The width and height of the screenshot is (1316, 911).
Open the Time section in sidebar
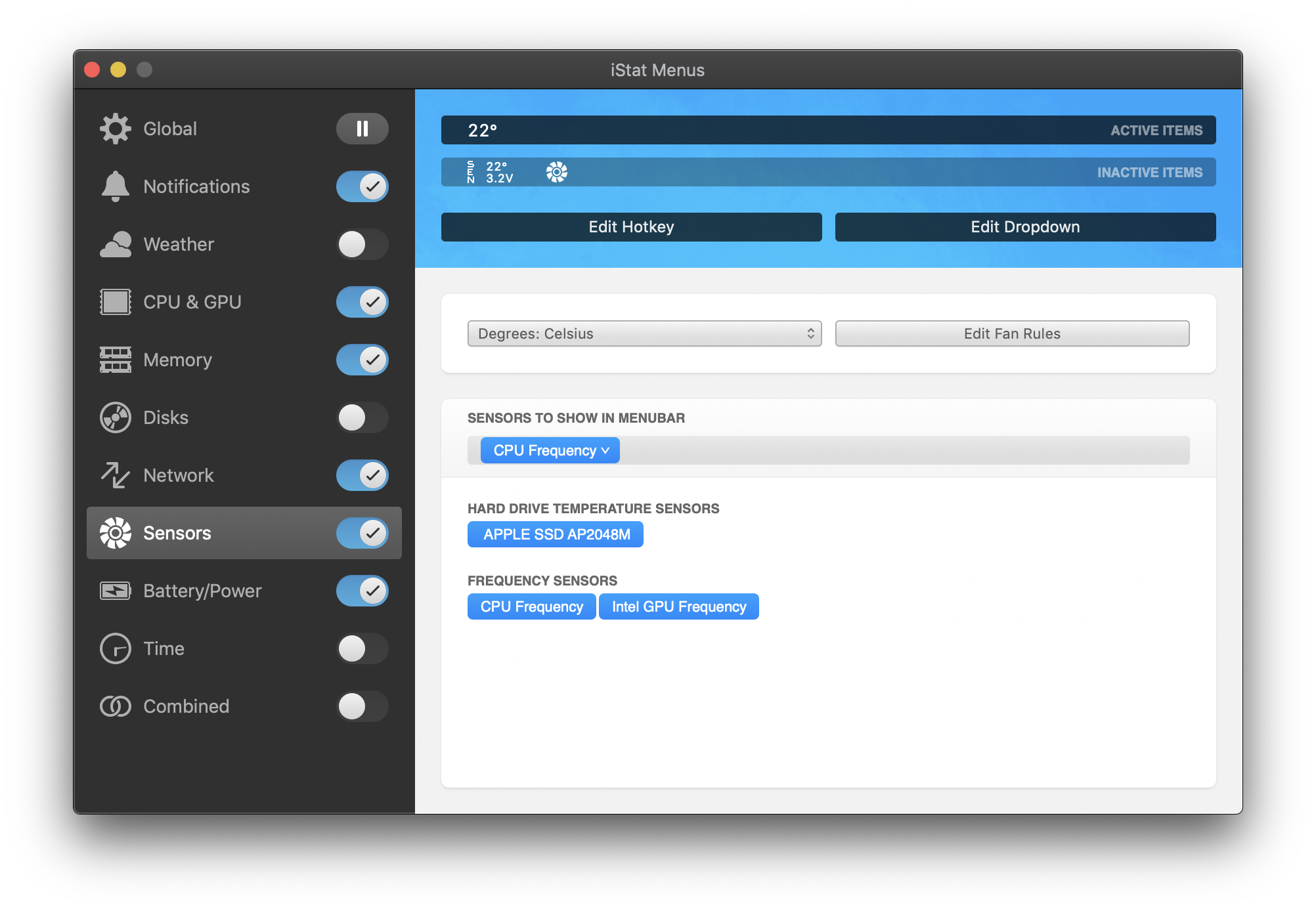click(164, 648)
